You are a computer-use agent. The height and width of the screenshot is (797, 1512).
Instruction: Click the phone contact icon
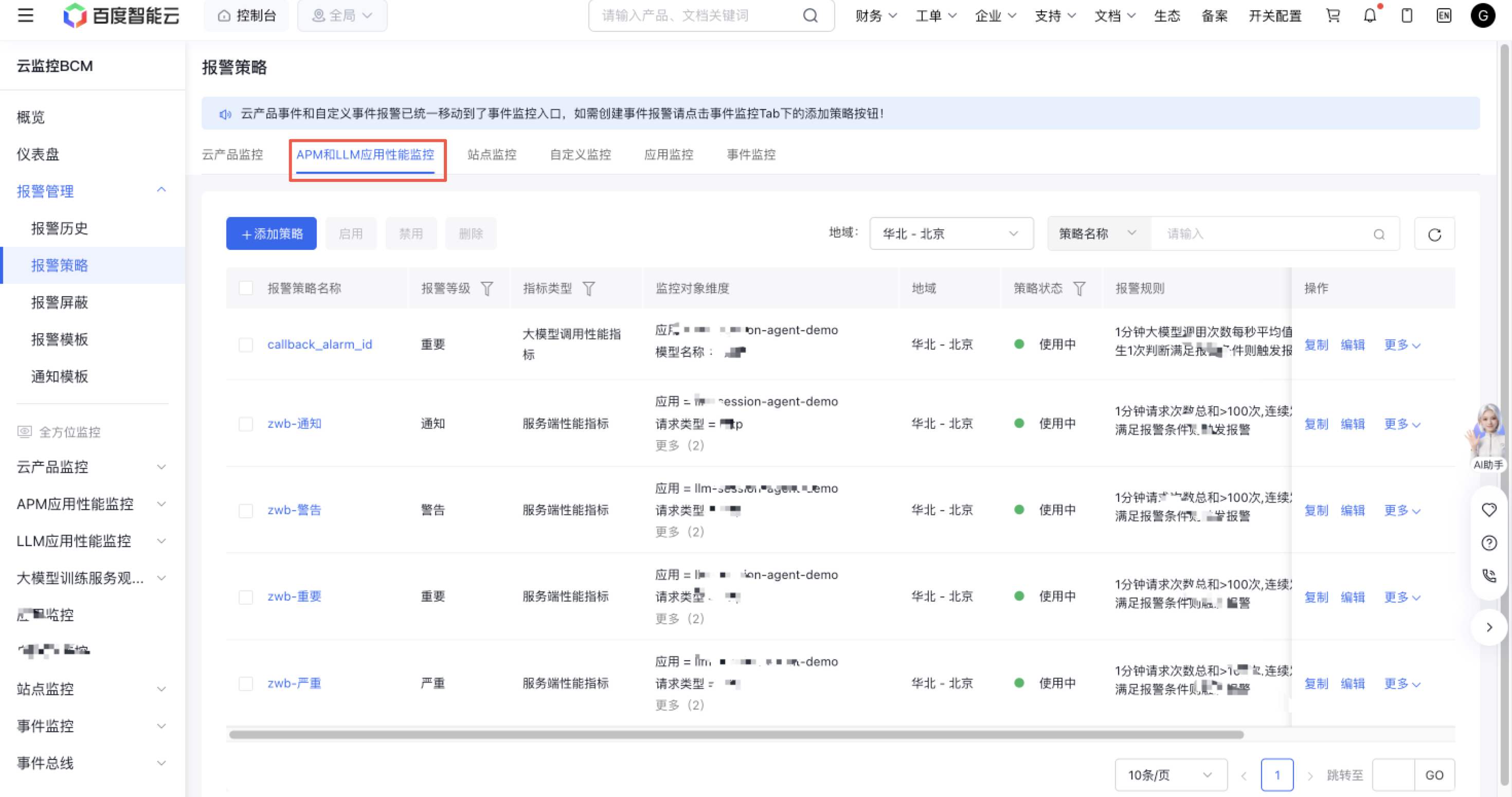coord(1488,575)
